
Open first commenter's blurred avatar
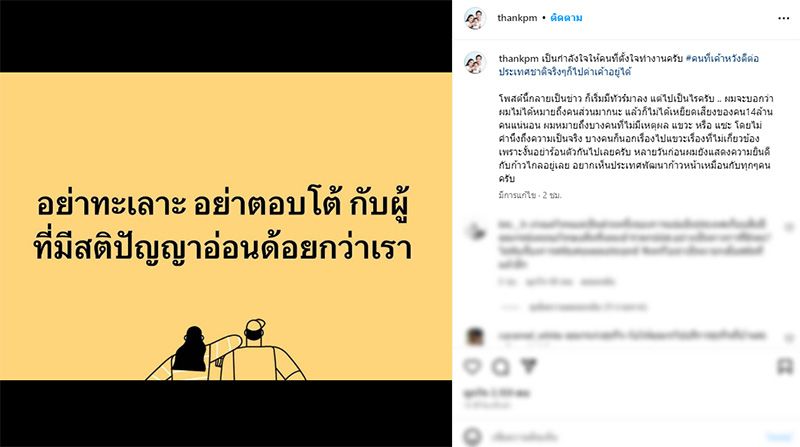coord(476,231)
